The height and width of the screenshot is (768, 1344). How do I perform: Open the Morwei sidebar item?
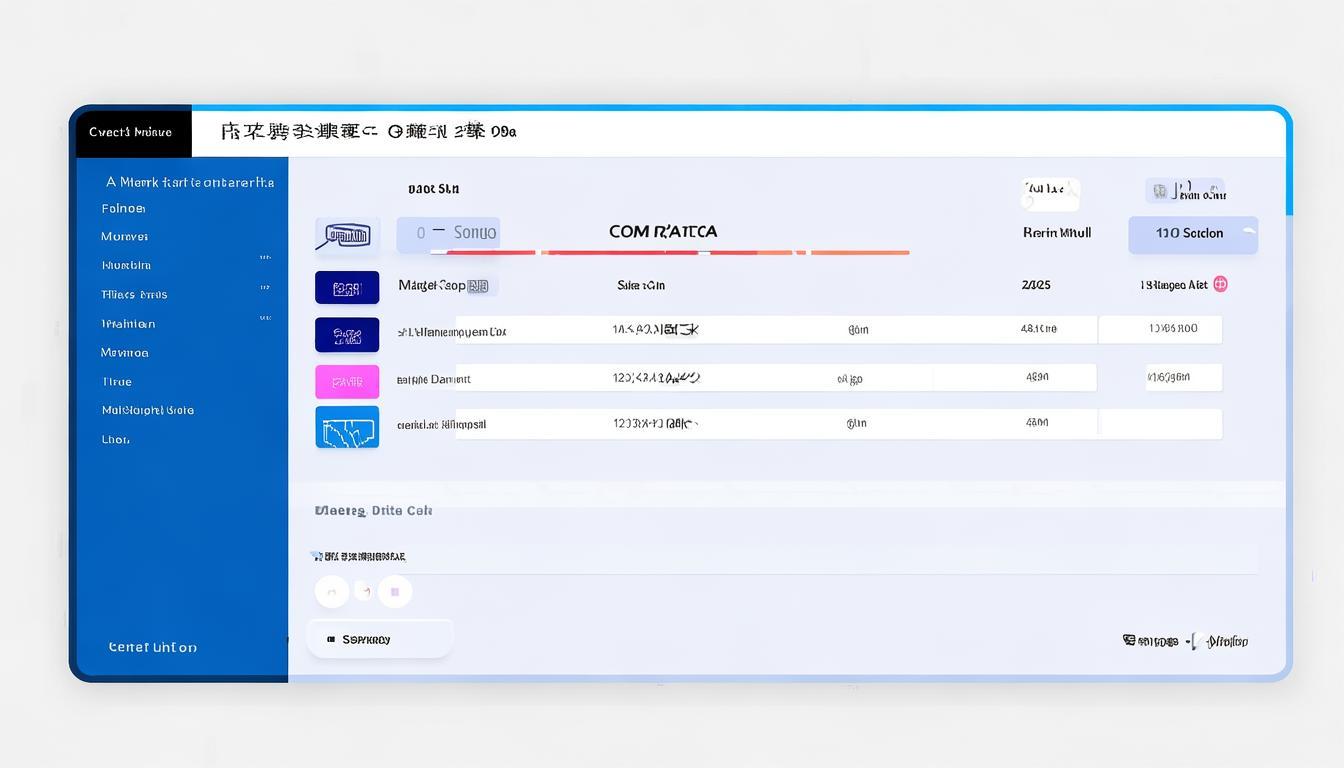point(124,236)
